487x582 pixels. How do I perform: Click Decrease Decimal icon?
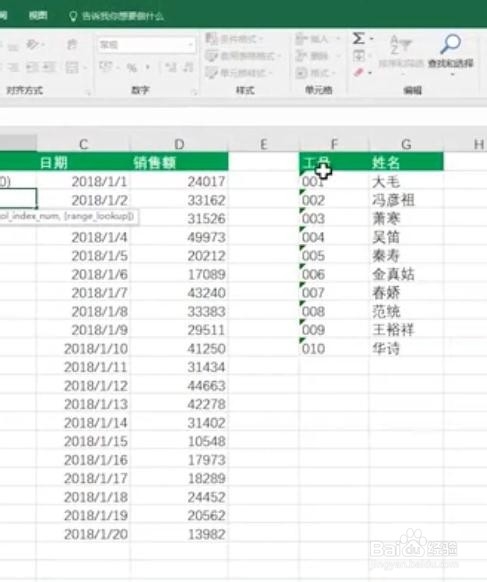pos(189,67)
